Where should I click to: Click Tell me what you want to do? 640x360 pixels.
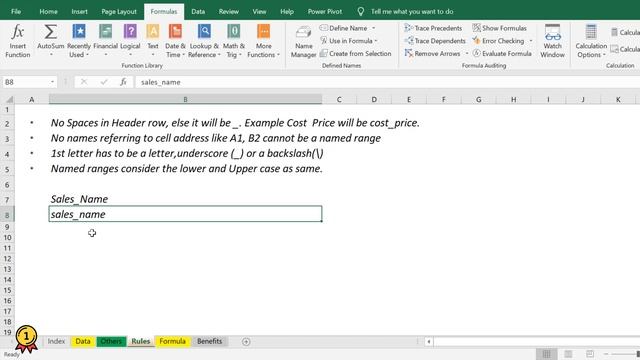[412, 11]
